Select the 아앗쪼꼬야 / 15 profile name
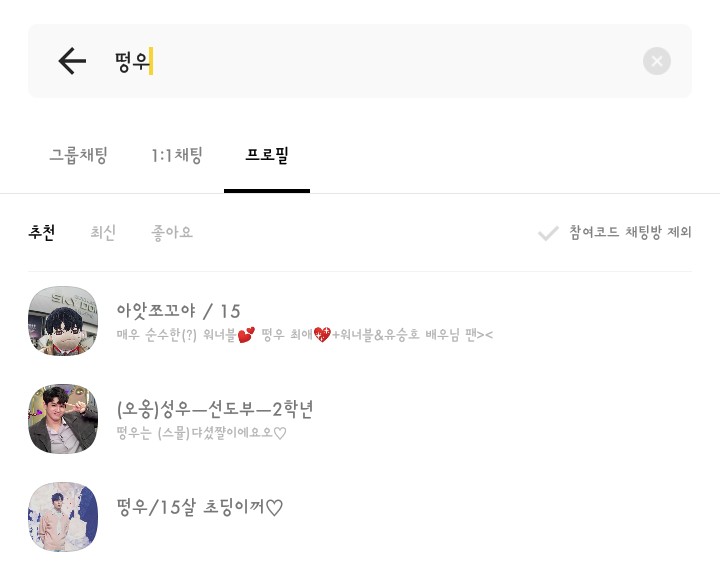Viewport: 720px width, 562px height. pyautogui.click(x=179, y=311)
